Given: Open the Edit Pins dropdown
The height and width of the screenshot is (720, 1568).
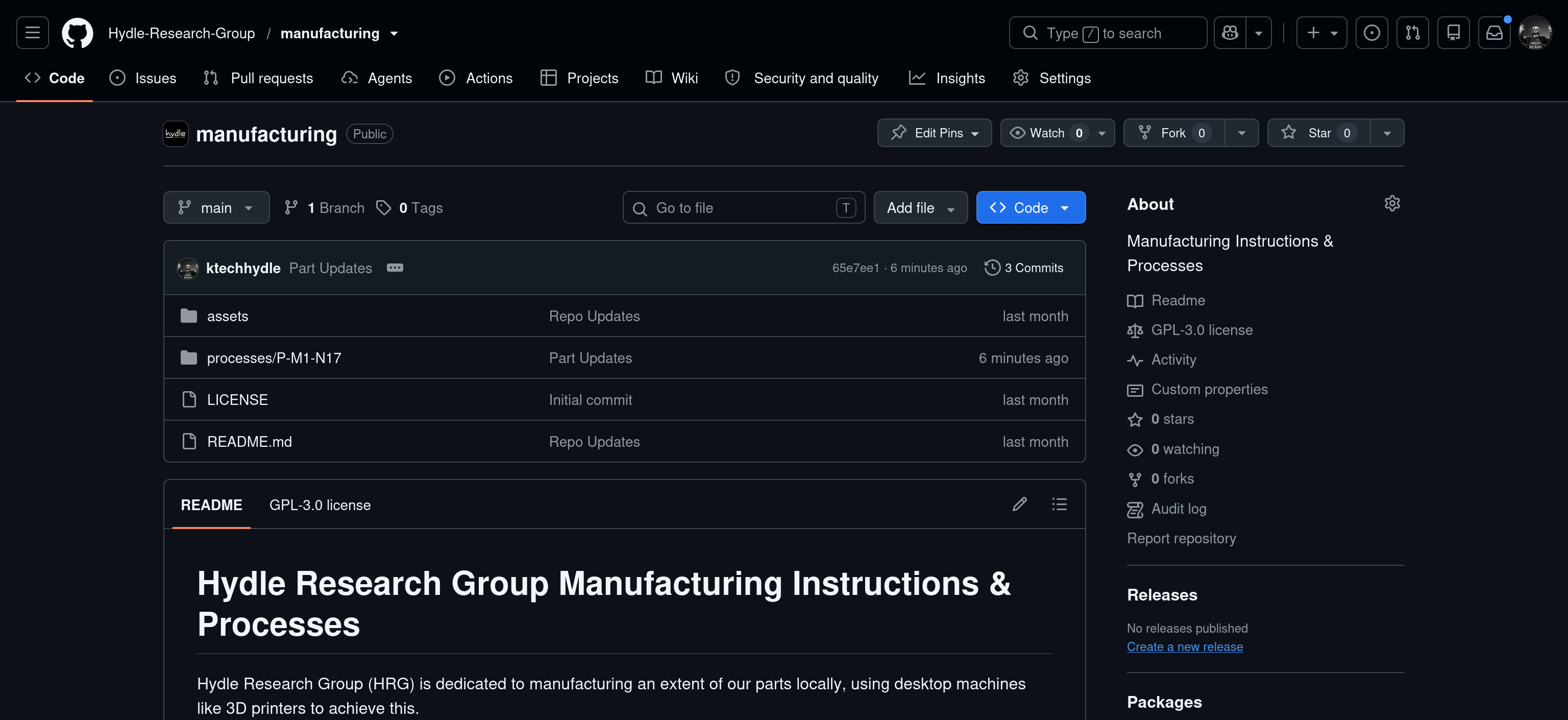Looking at the screenshot, I should coord(935,133).
